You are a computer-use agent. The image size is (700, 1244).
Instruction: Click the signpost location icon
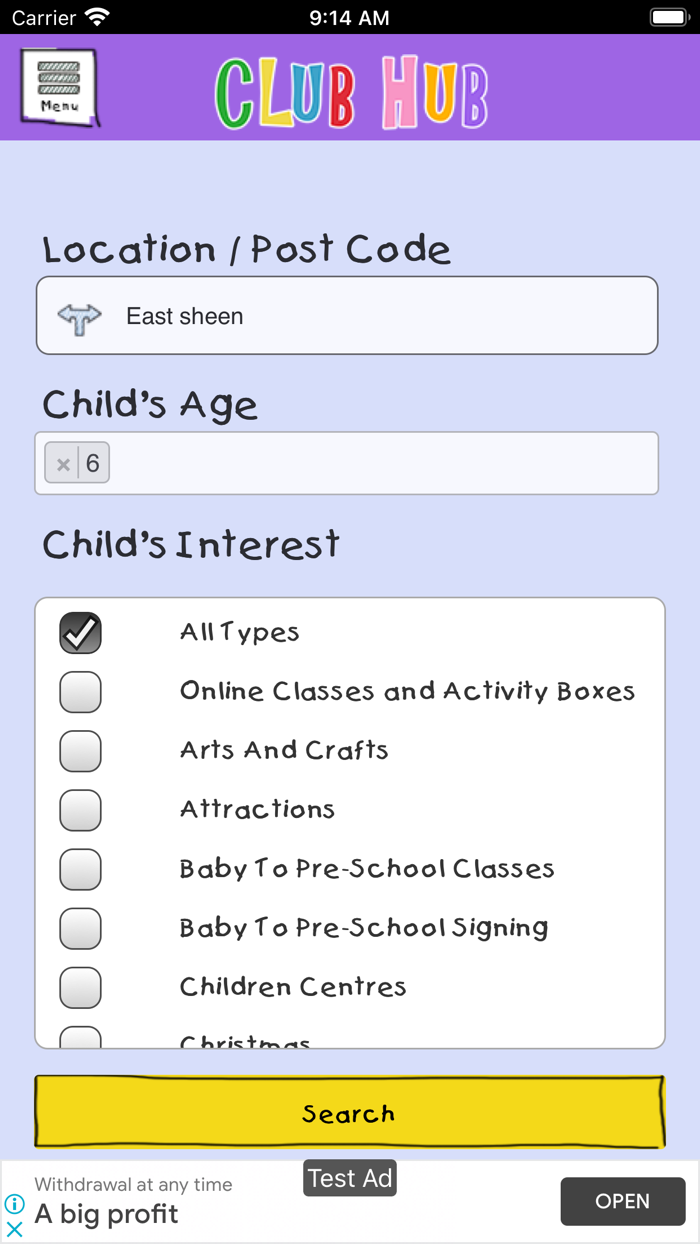click(78, 315)
